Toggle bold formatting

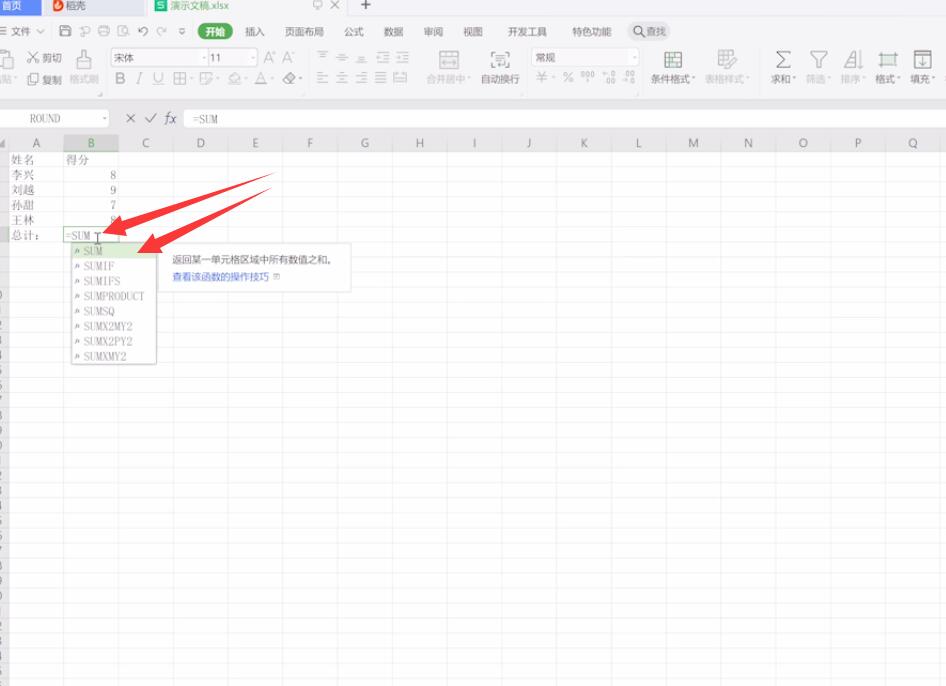pyautogui.click(x=120, y=78)
